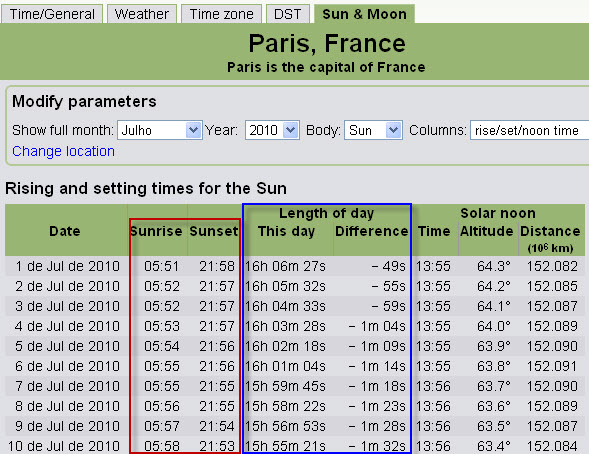Click the Body dropdown arrow button
The width and height of the screenshot is (589, 454).
[393, 130]
